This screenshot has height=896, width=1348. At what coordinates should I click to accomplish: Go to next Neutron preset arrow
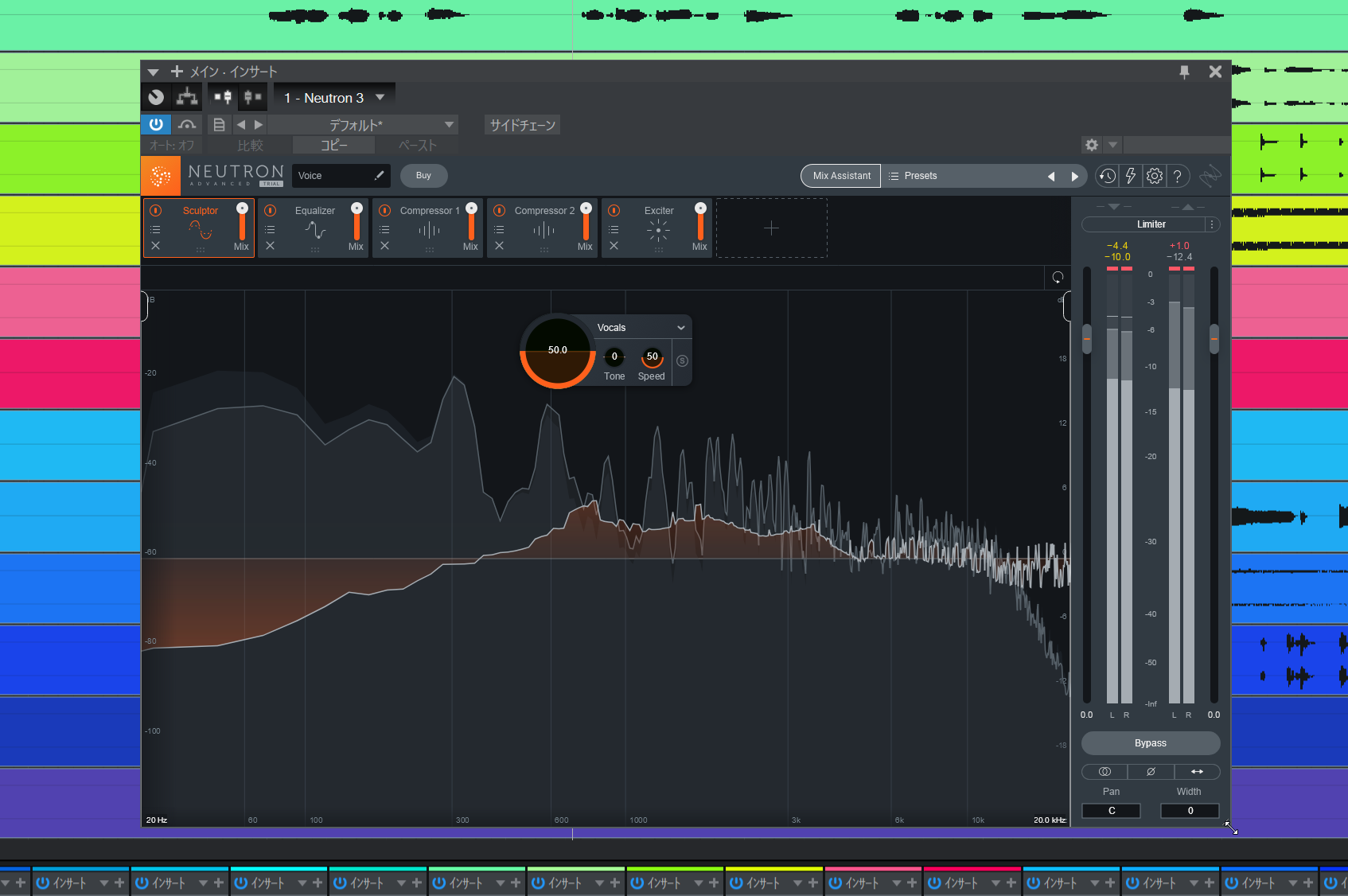pos(1075,177)
